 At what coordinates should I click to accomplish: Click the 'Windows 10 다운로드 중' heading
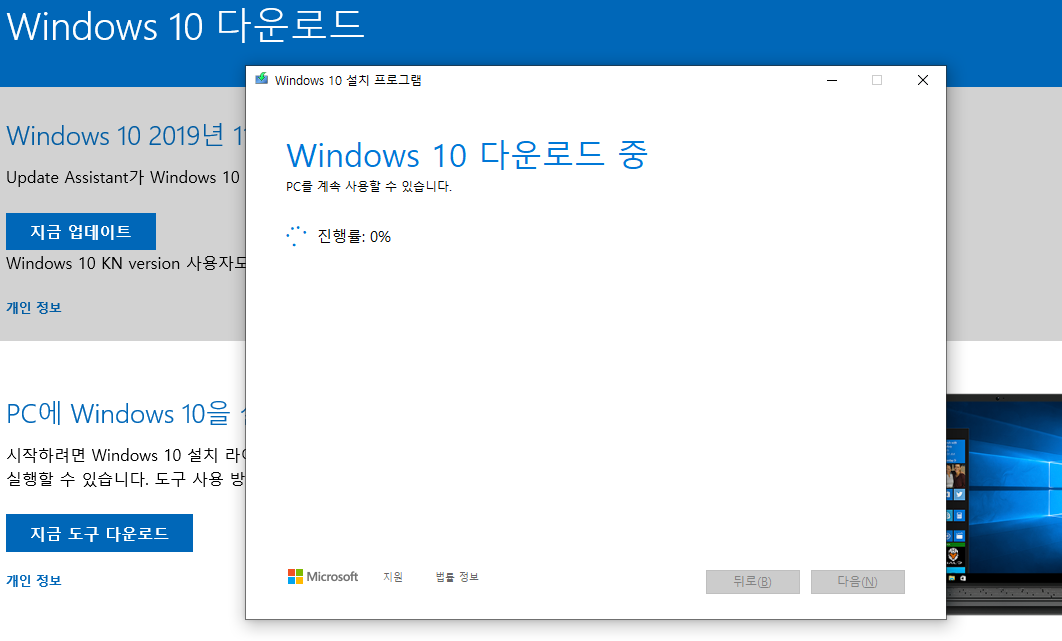coord(467,155)
